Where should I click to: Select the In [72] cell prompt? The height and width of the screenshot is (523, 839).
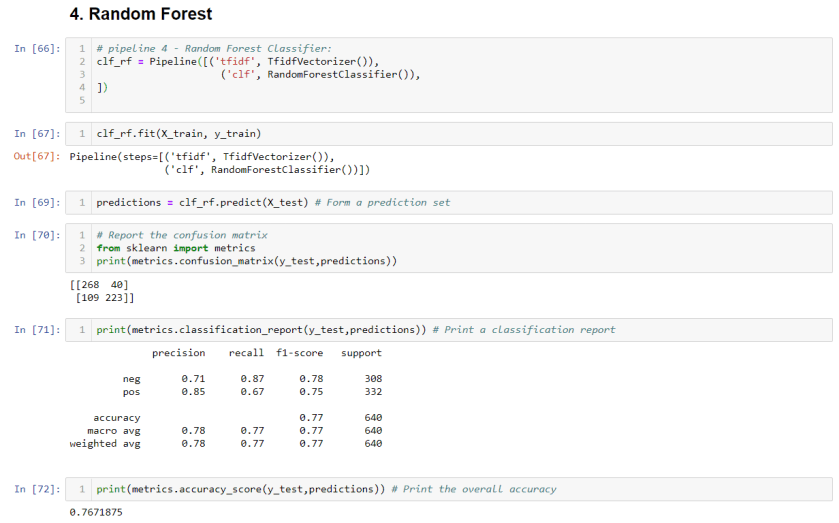[37, 489]
